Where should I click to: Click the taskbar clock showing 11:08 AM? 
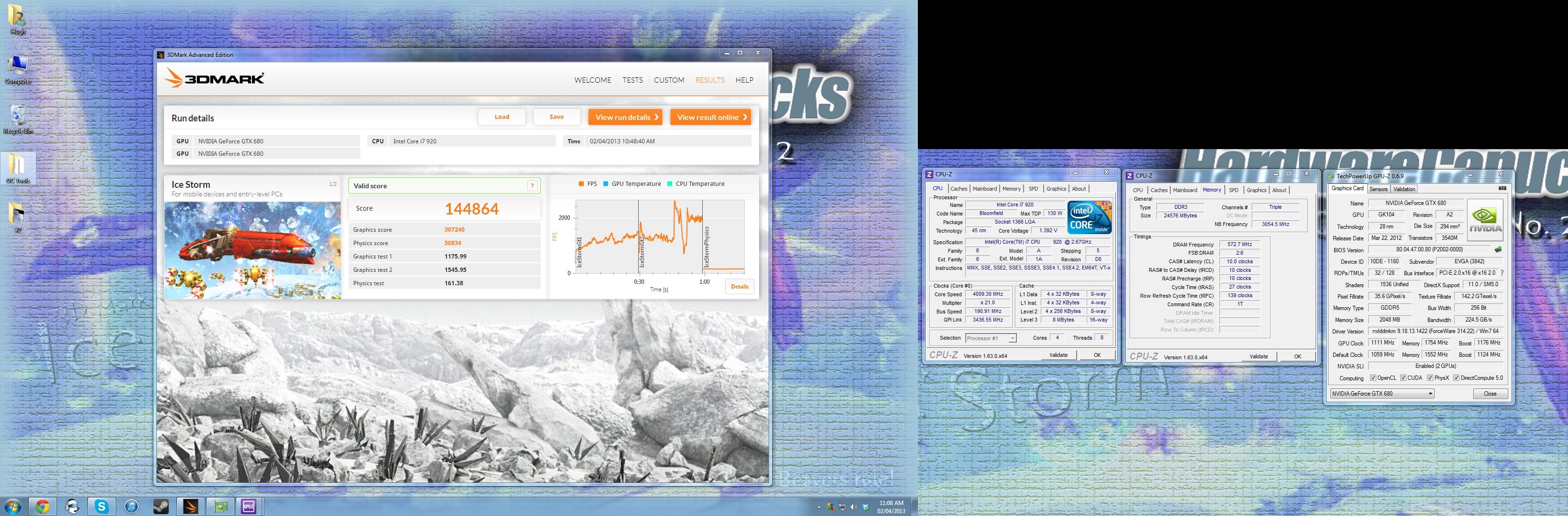coord(891,507)
